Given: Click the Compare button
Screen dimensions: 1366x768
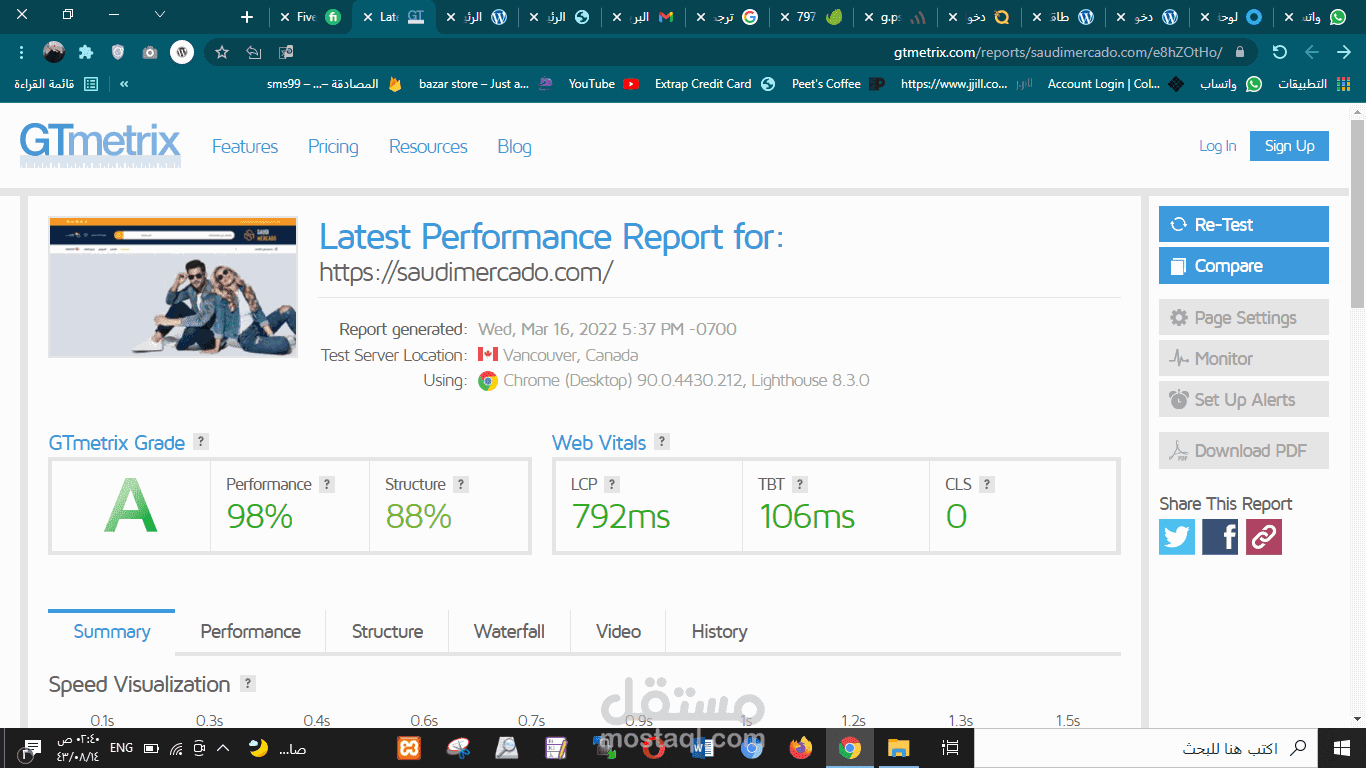Looking at the screenshot, I should click(1243, 265).
